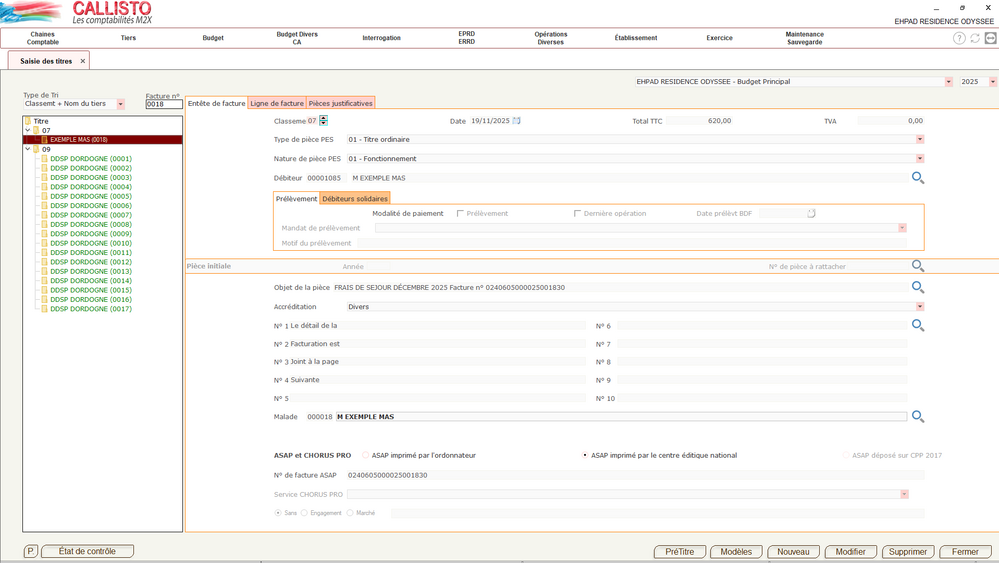Click the Modifier button
The width and height of the screenshot is (999, 563).
(x=850, y=552)
